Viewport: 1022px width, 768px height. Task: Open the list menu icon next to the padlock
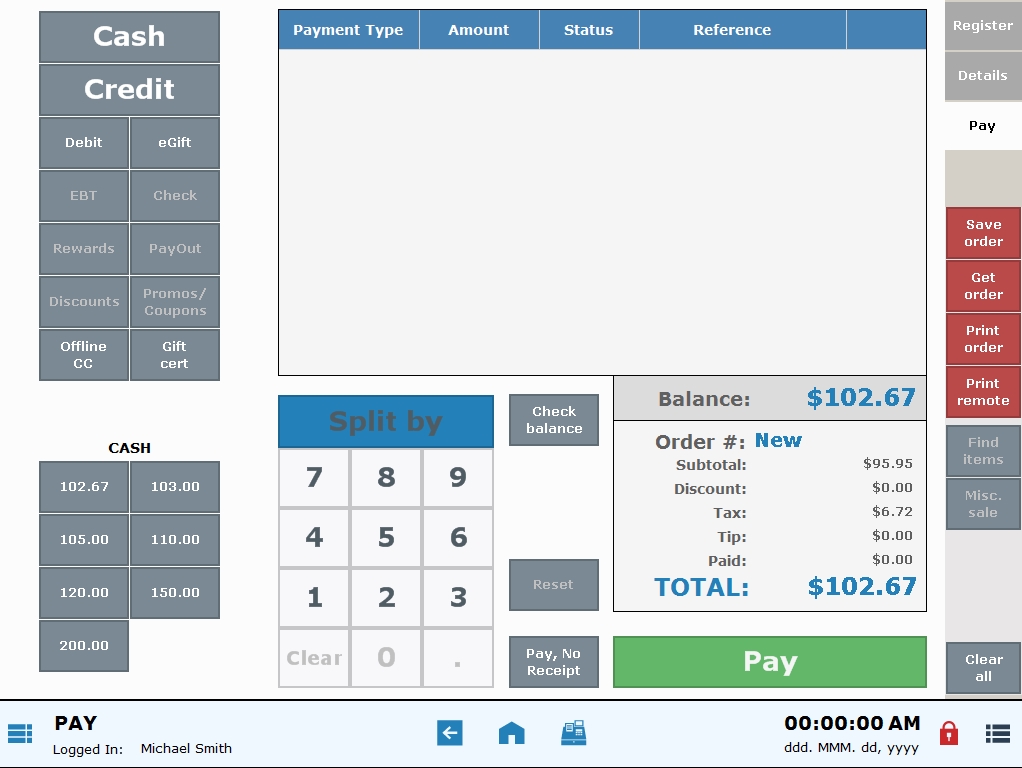click(997, 733)
